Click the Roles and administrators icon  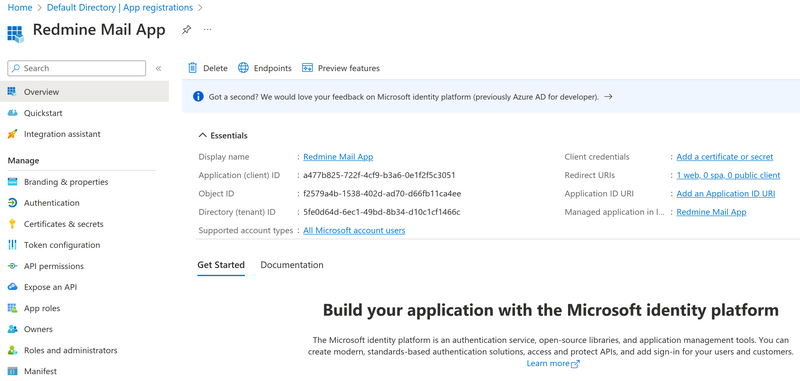[13, 350]
